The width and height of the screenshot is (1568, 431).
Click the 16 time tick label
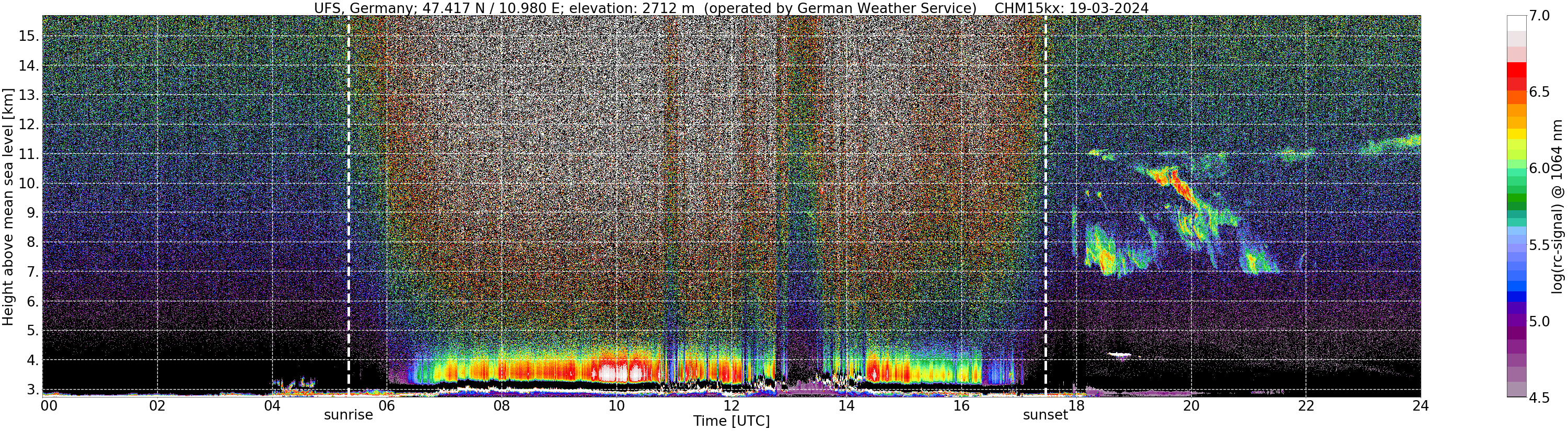(961, 405)
